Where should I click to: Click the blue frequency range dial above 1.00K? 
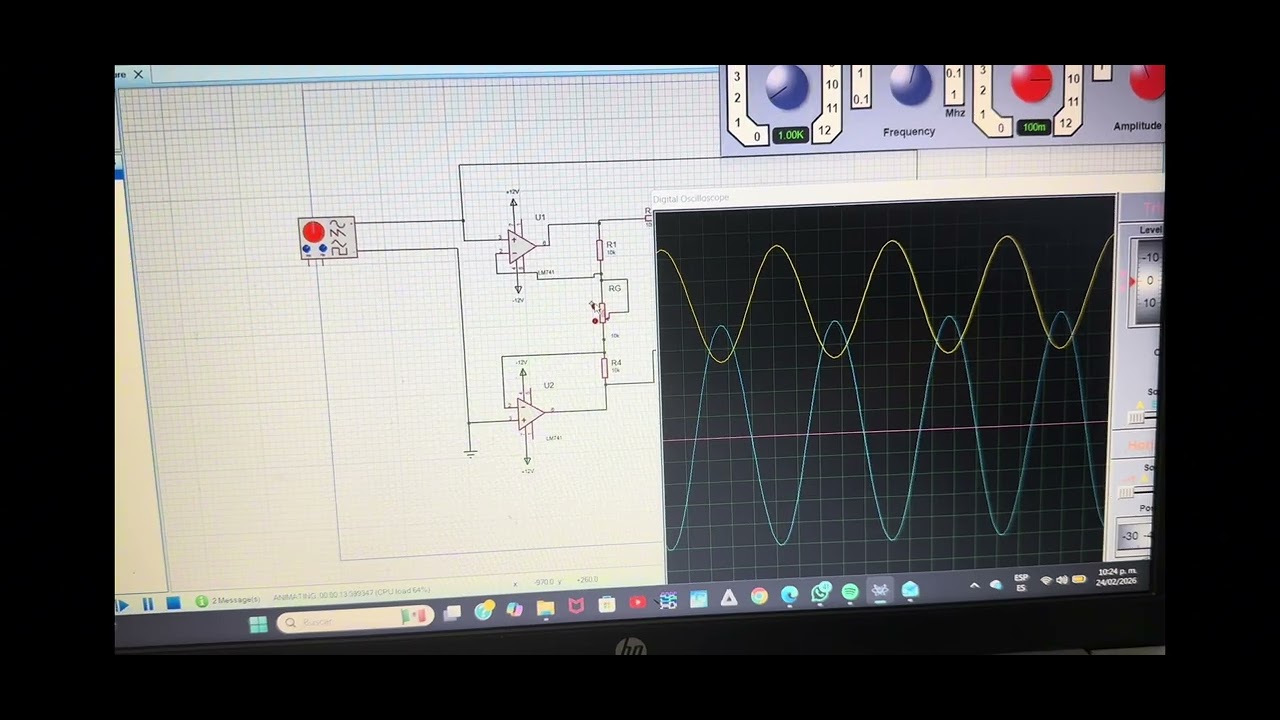786,89
